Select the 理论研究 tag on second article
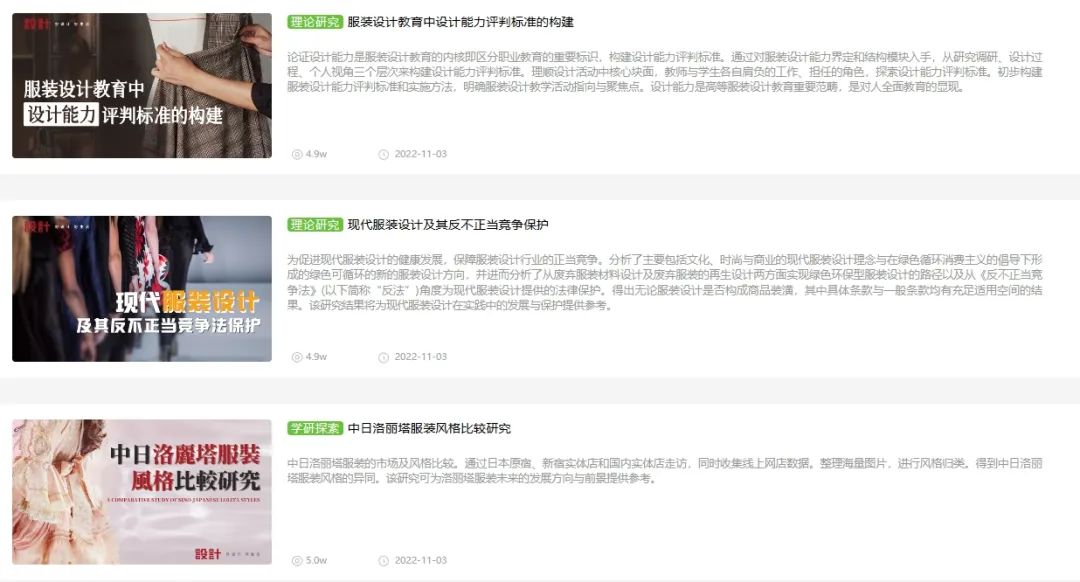Image resolution: width=1080 pixels, height=582 pixels. click(315, 225)
